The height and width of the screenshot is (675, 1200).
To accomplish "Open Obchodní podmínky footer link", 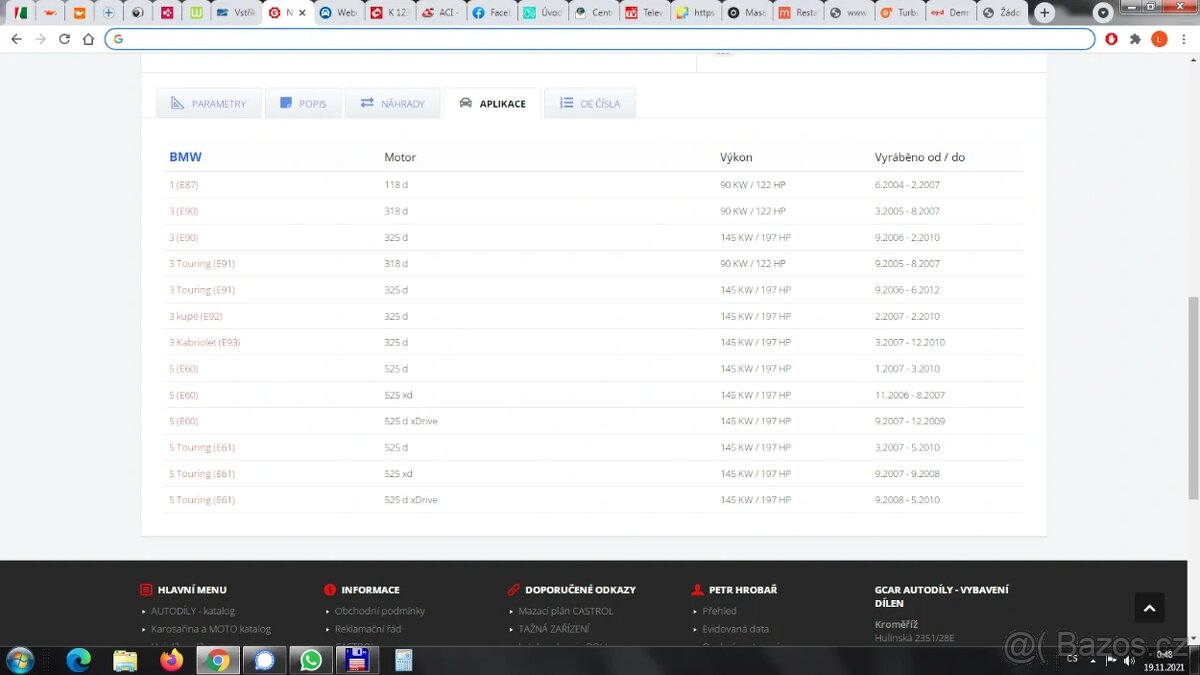I will coord(380,611).
